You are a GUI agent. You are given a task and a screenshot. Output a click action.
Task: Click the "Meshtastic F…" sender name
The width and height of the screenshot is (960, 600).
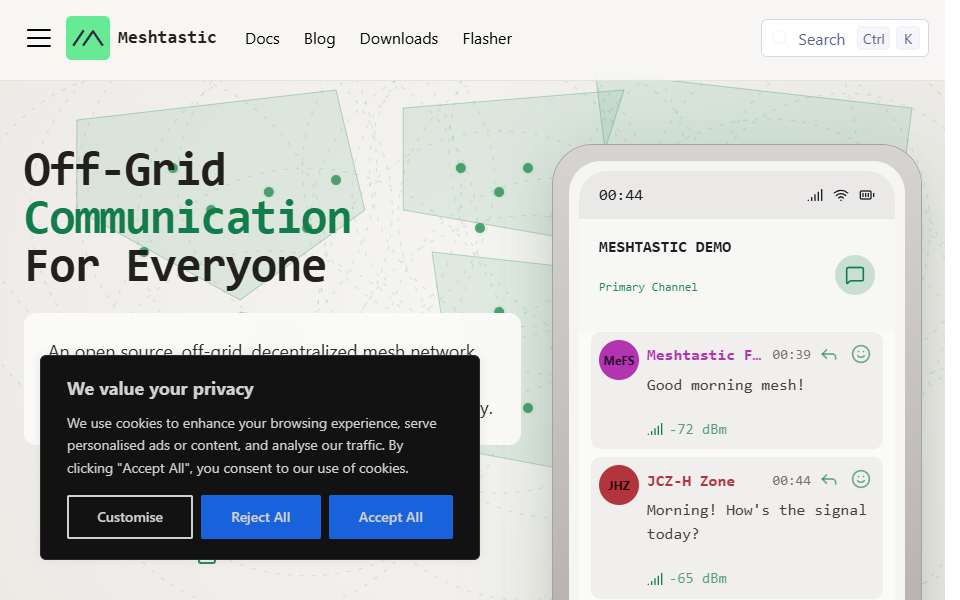point(704,355)
